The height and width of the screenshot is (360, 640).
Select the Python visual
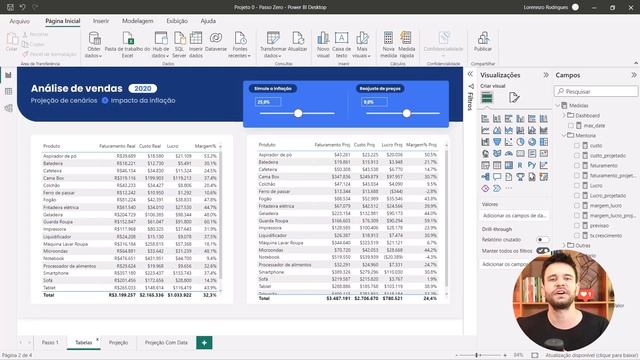(532, 165)
